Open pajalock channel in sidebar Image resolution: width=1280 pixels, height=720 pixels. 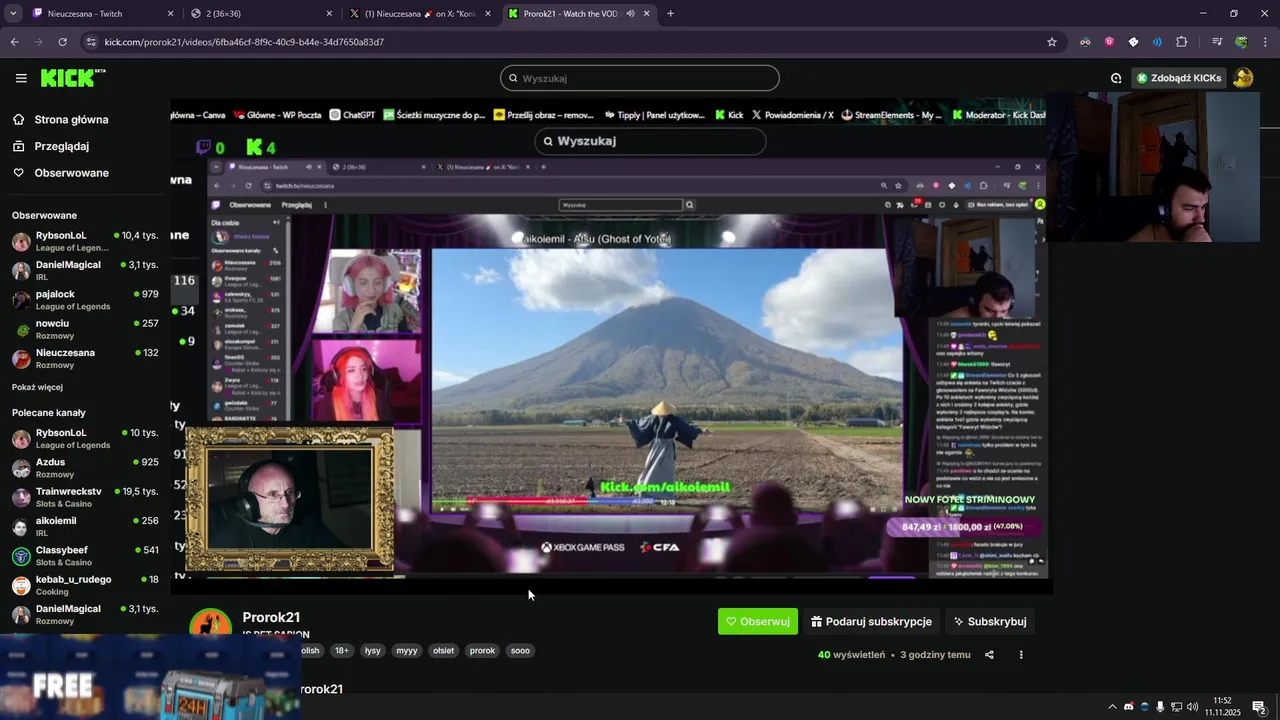point(85,300)
